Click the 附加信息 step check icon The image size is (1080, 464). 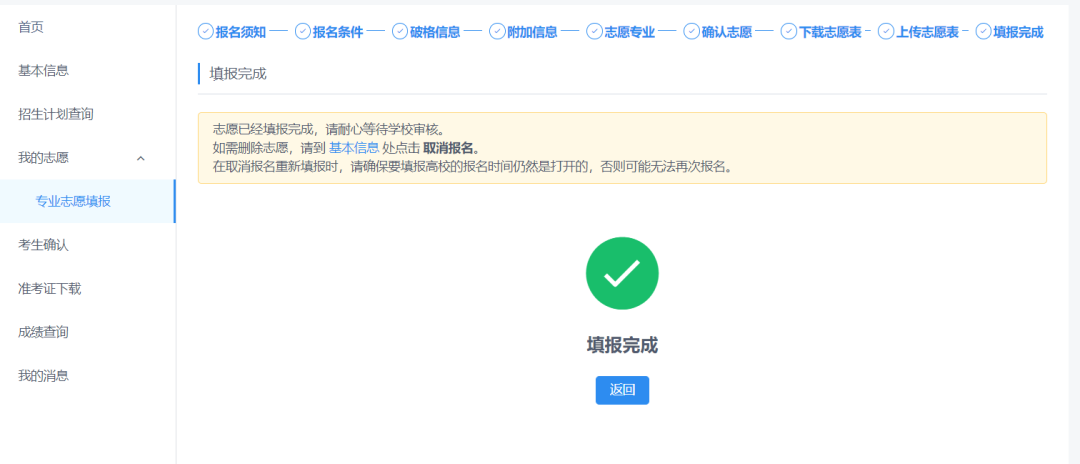(497, 32)
